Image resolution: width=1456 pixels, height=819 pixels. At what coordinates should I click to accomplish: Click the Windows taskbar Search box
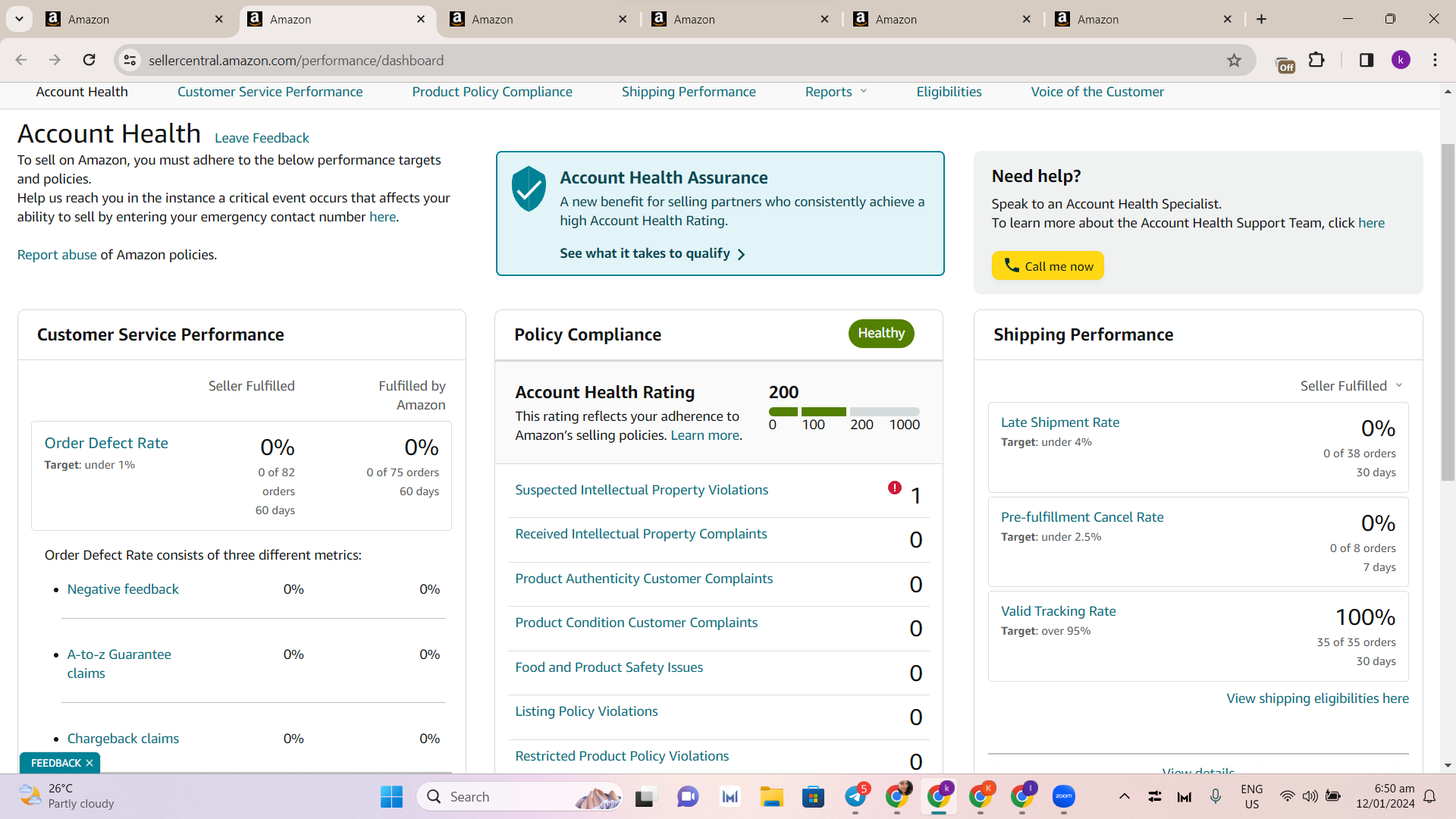tap(519, 796)
